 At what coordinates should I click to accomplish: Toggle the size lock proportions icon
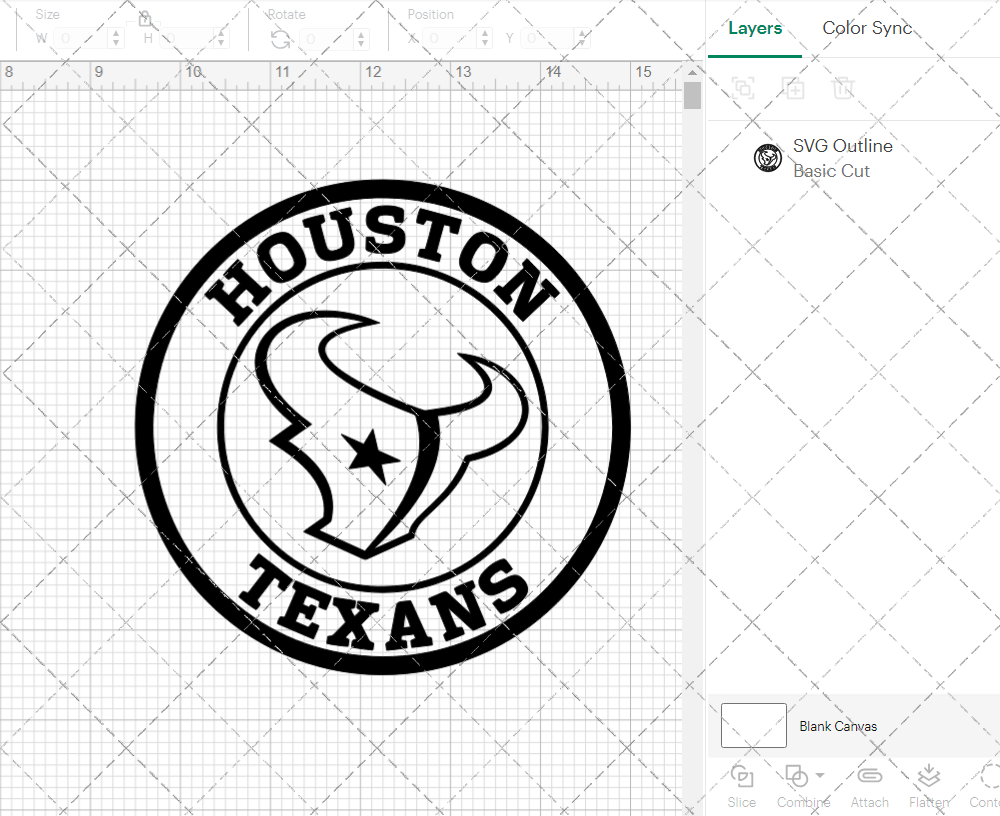pos(145,19)
